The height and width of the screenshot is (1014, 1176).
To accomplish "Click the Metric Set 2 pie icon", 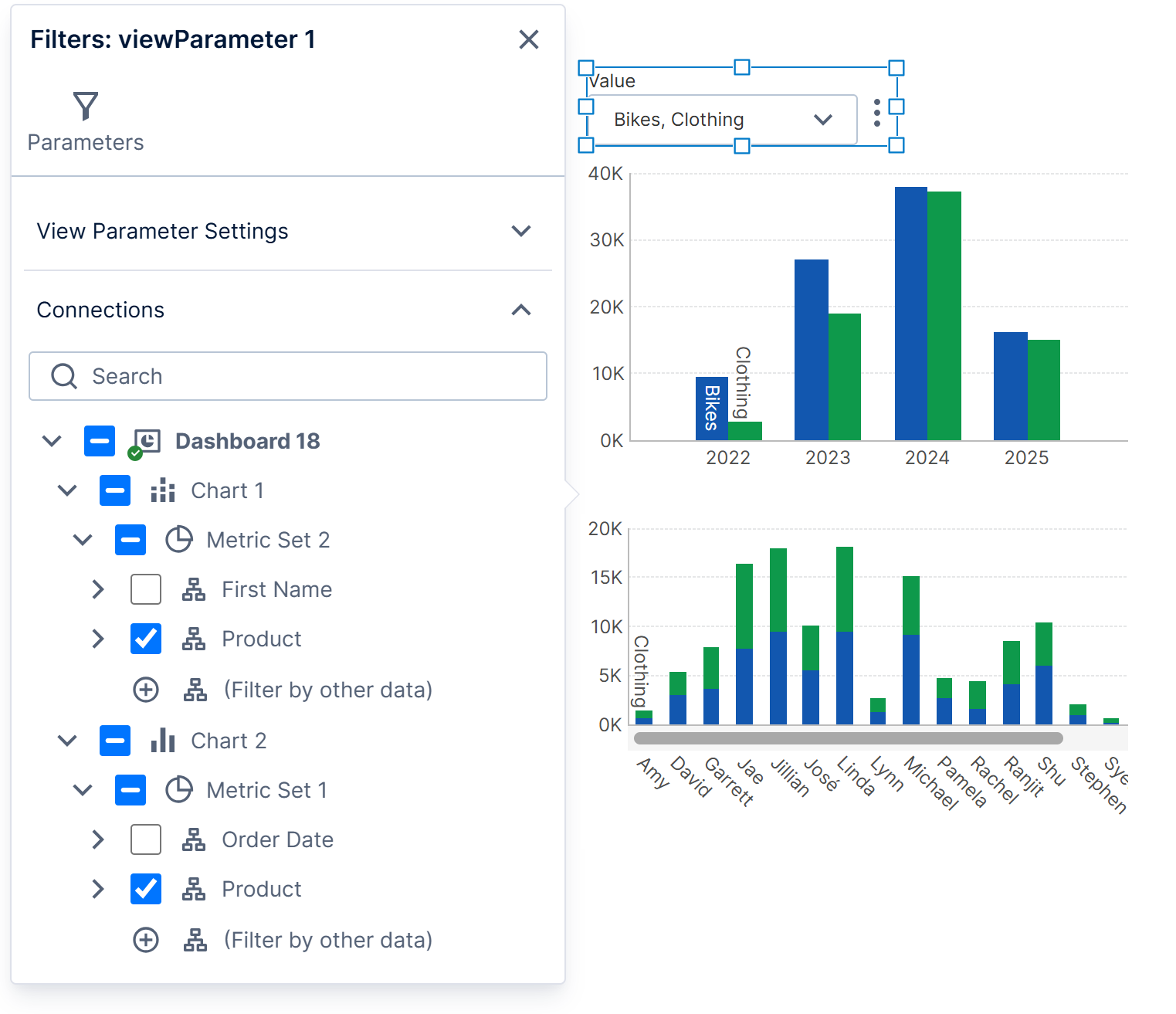I will (179, 540).
